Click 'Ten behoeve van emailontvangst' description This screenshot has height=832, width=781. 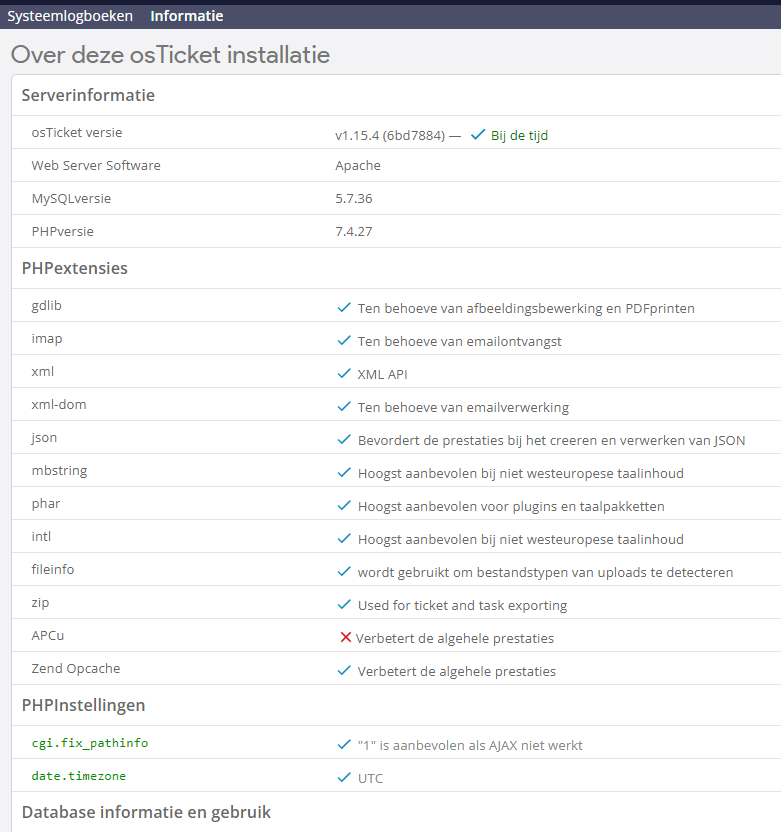point(459,341)
